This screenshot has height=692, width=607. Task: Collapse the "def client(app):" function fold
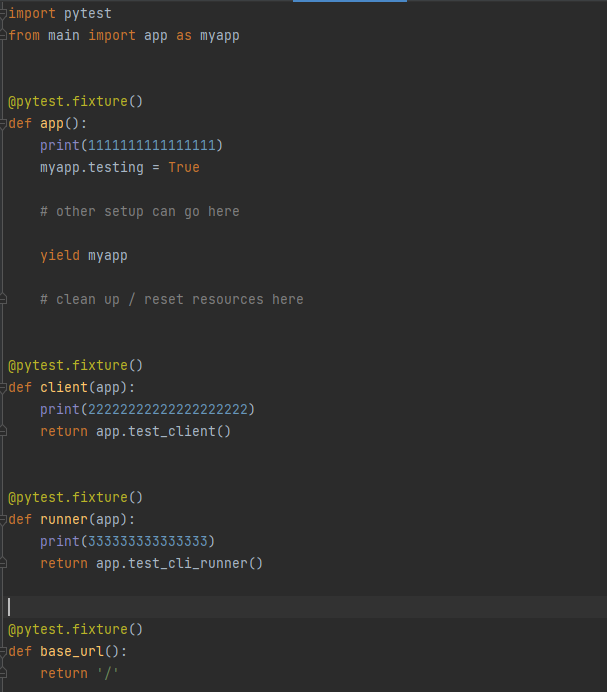point(3,387)
